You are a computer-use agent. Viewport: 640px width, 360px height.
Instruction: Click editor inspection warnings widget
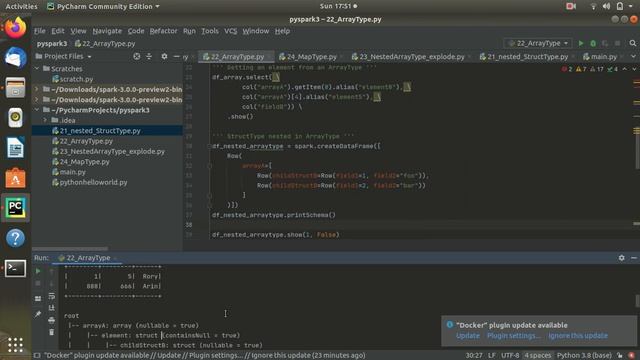click(589, 69)
